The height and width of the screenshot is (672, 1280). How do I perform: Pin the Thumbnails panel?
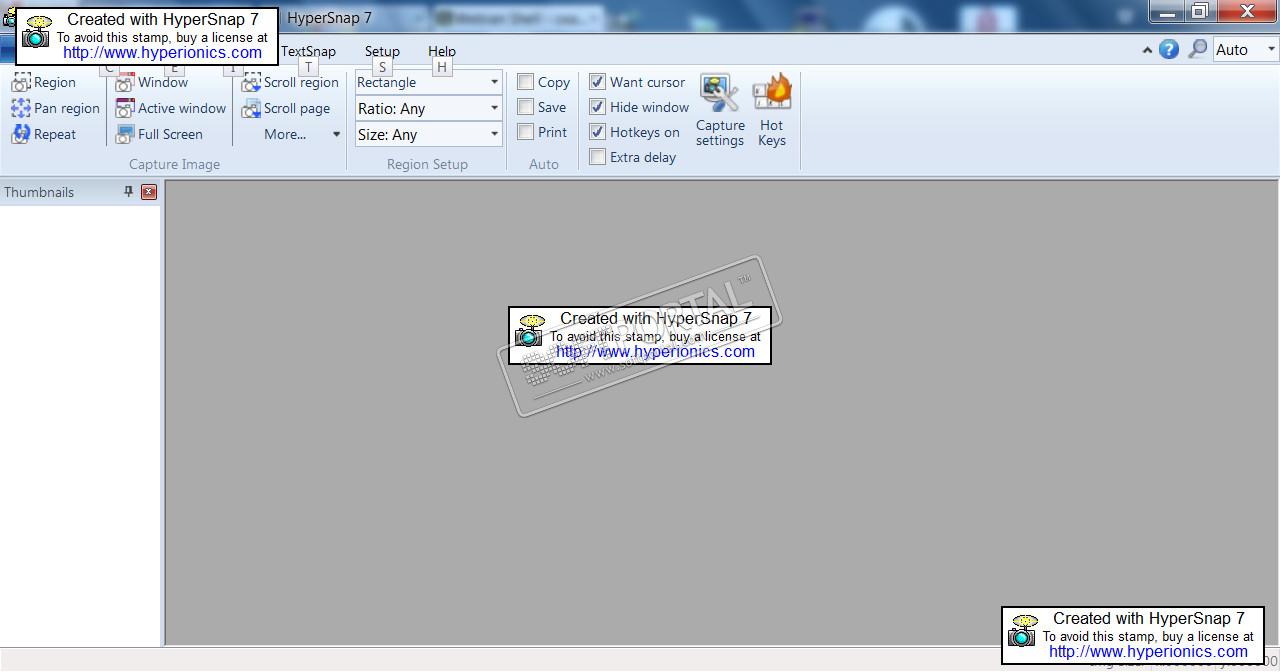pos(128,192)
